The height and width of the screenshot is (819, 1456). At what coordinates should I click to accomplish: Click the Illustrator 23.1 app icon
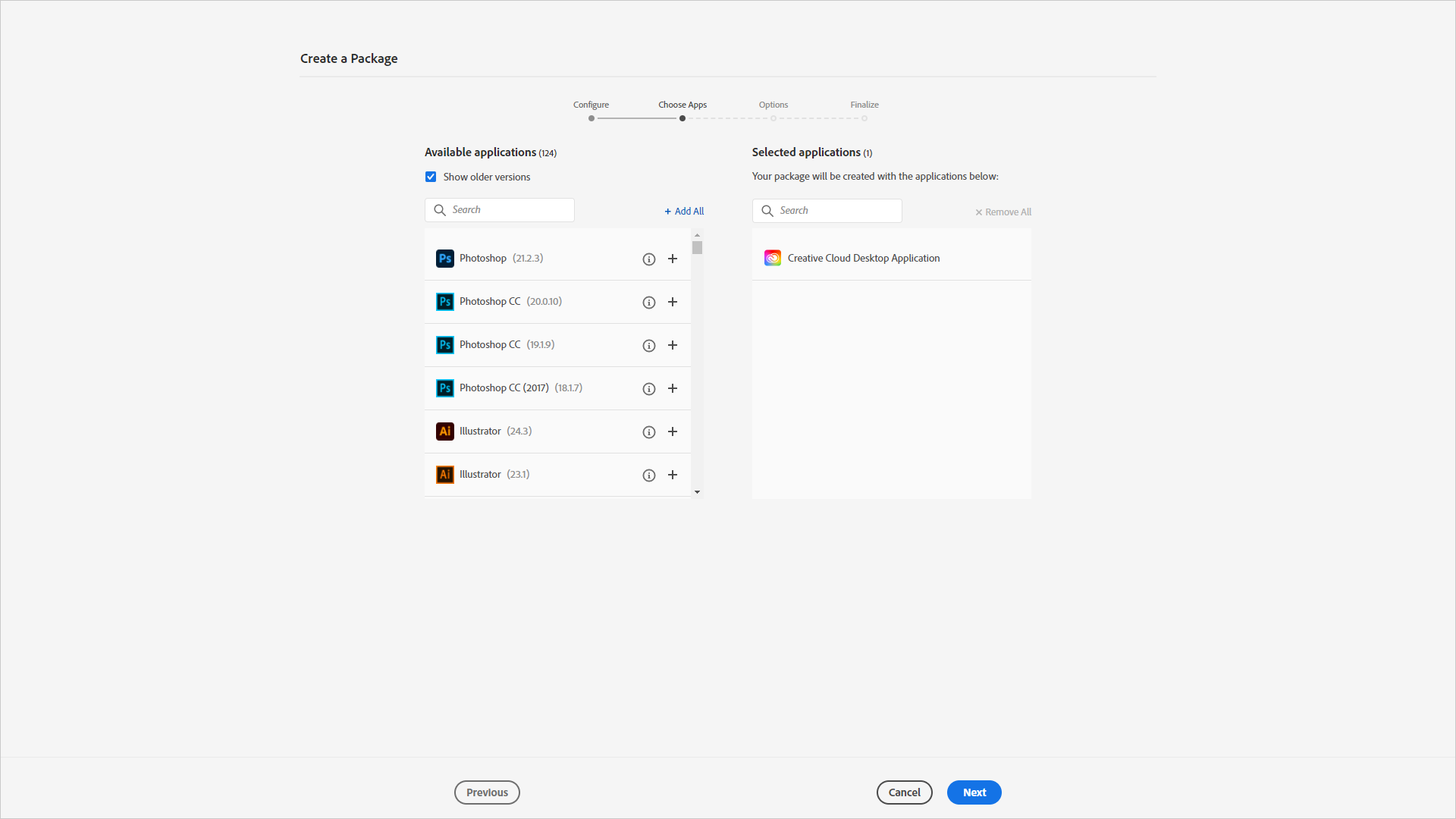coord(445,475)
